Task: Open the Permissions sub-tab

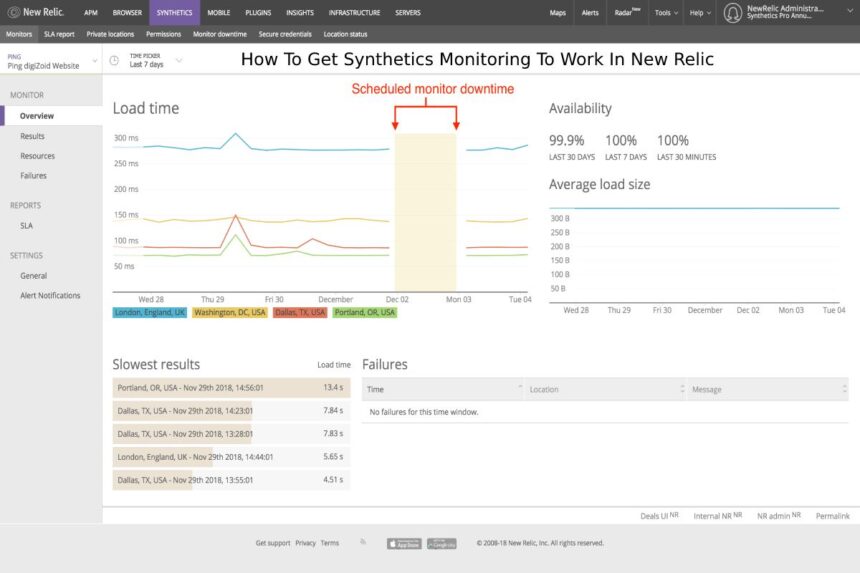Action: [163, 34]
